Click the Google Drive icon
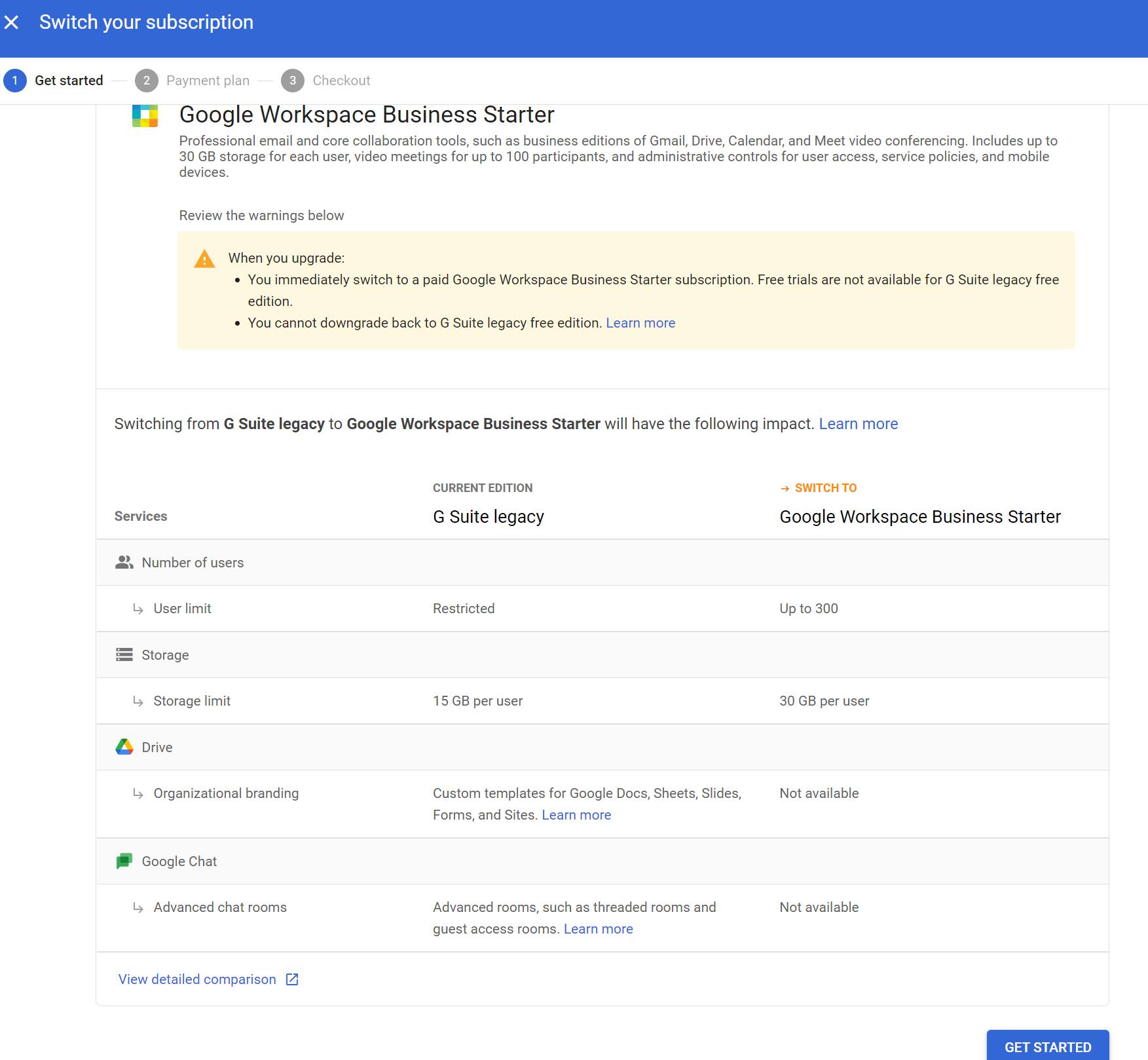The image size is (1148, 1060). pyautogui.click(x=124, y=748)
